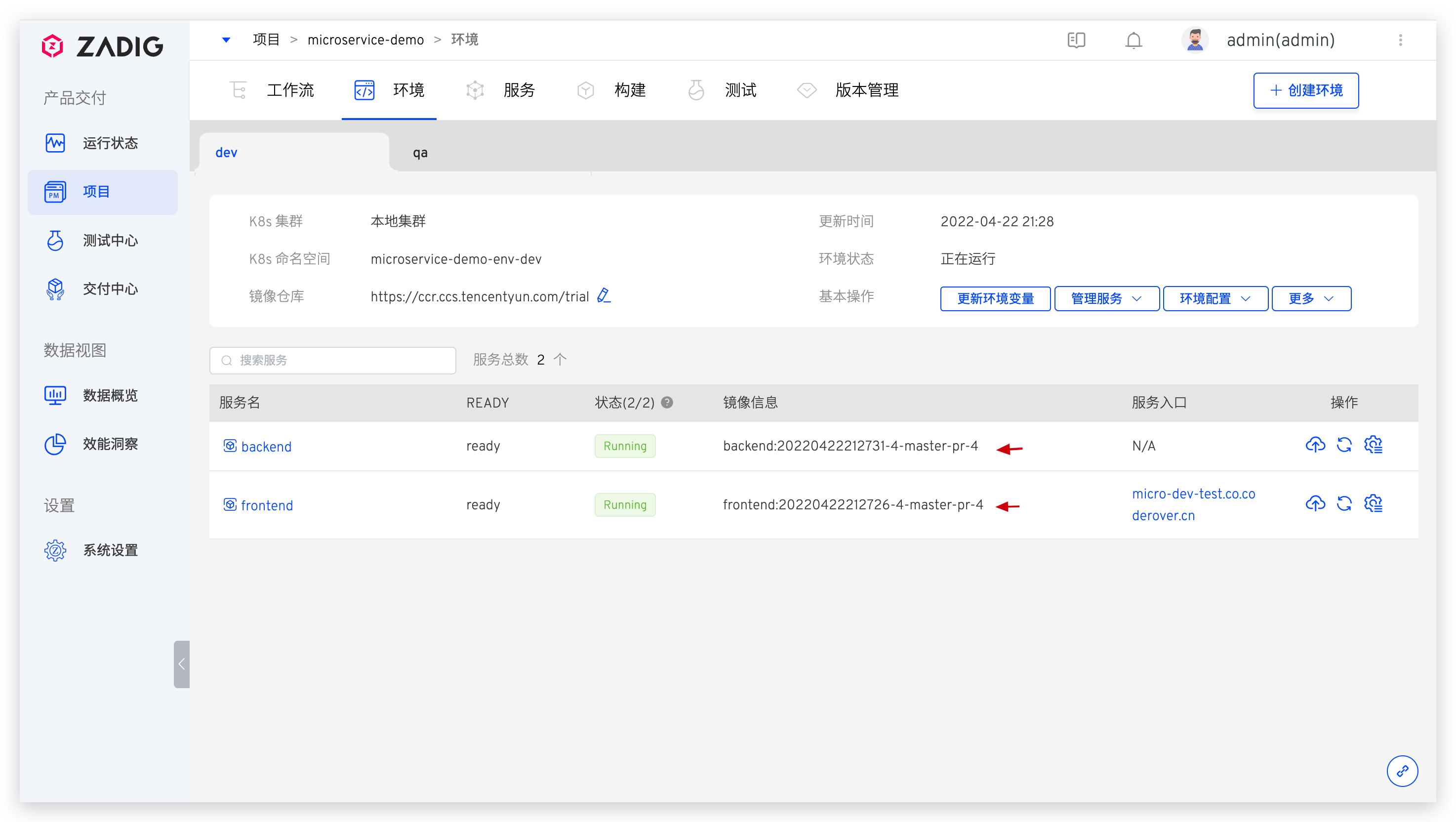
Task: Click the status help question-mark icon
Action: pyautogui.click(x=667, y=402)
